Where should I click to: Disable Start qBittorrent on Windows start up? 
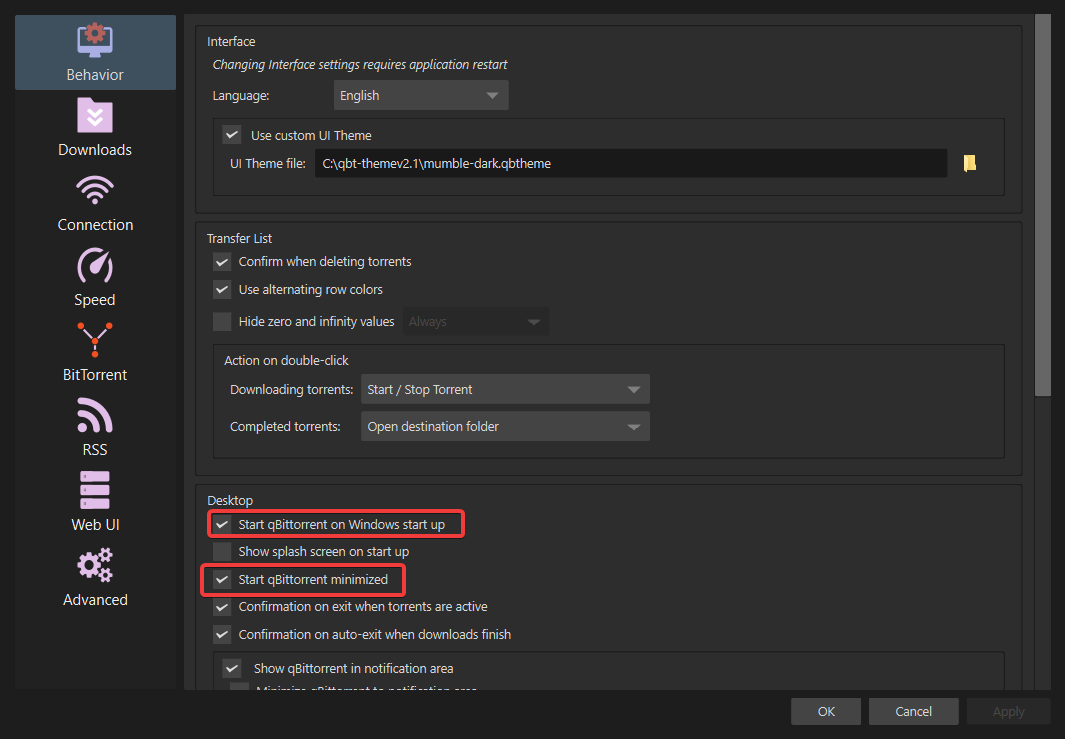222,524
